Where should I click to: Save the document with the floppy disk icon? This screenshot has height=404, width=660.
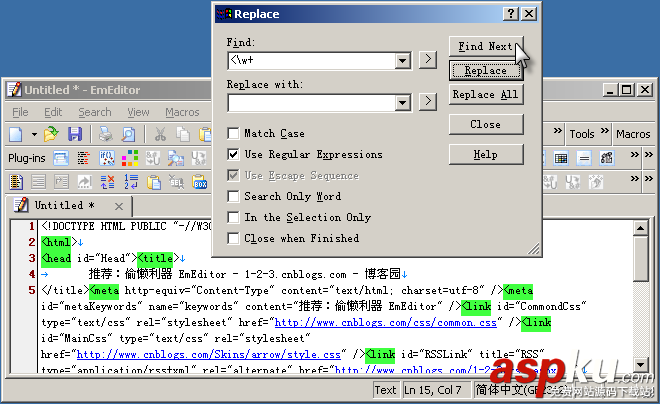point(75,135)
